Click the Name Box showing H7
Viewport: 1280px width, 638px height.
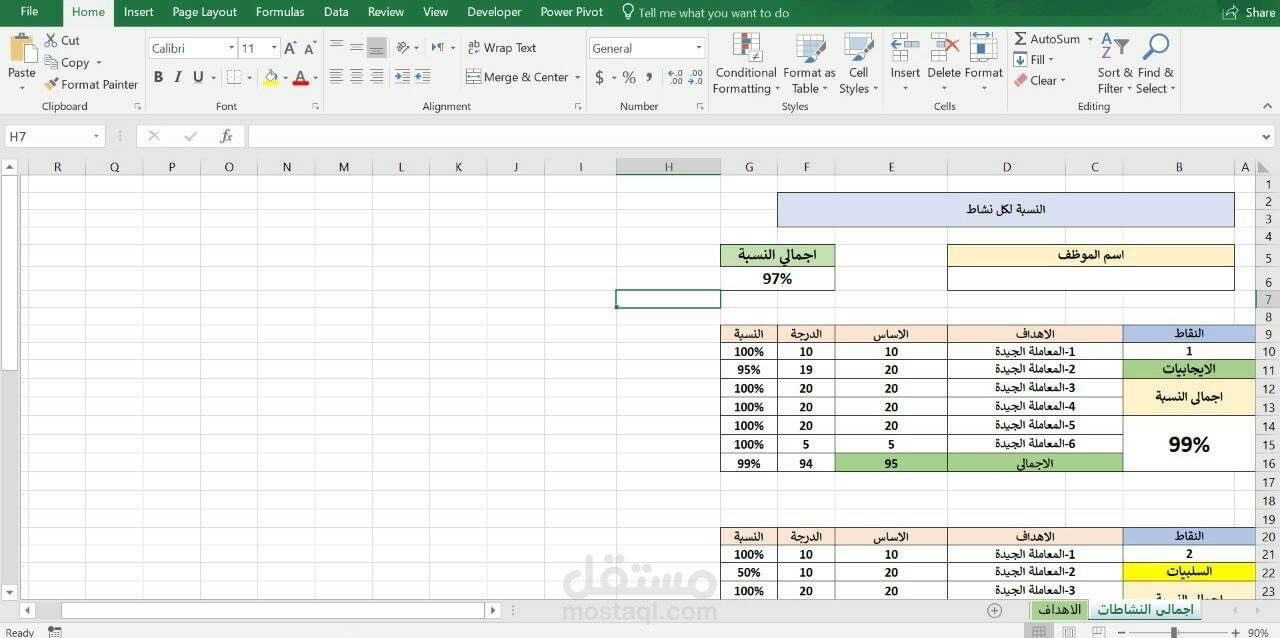pyautogui.click(x=55, y=136)
